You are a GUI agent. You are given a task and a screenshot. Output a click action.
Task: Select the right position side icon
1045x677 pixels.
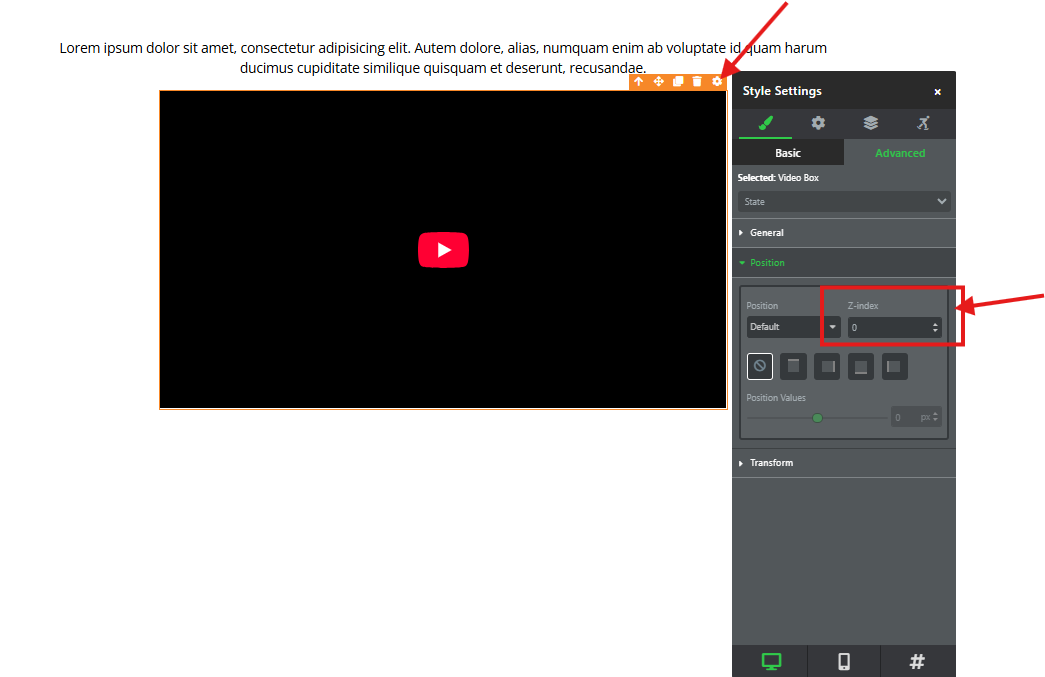827,366
